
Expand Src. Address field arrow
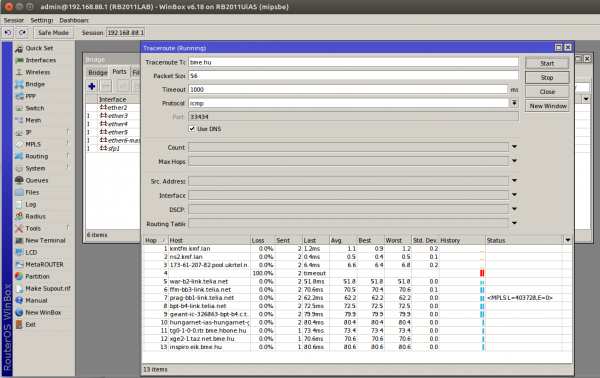point(514,181)
